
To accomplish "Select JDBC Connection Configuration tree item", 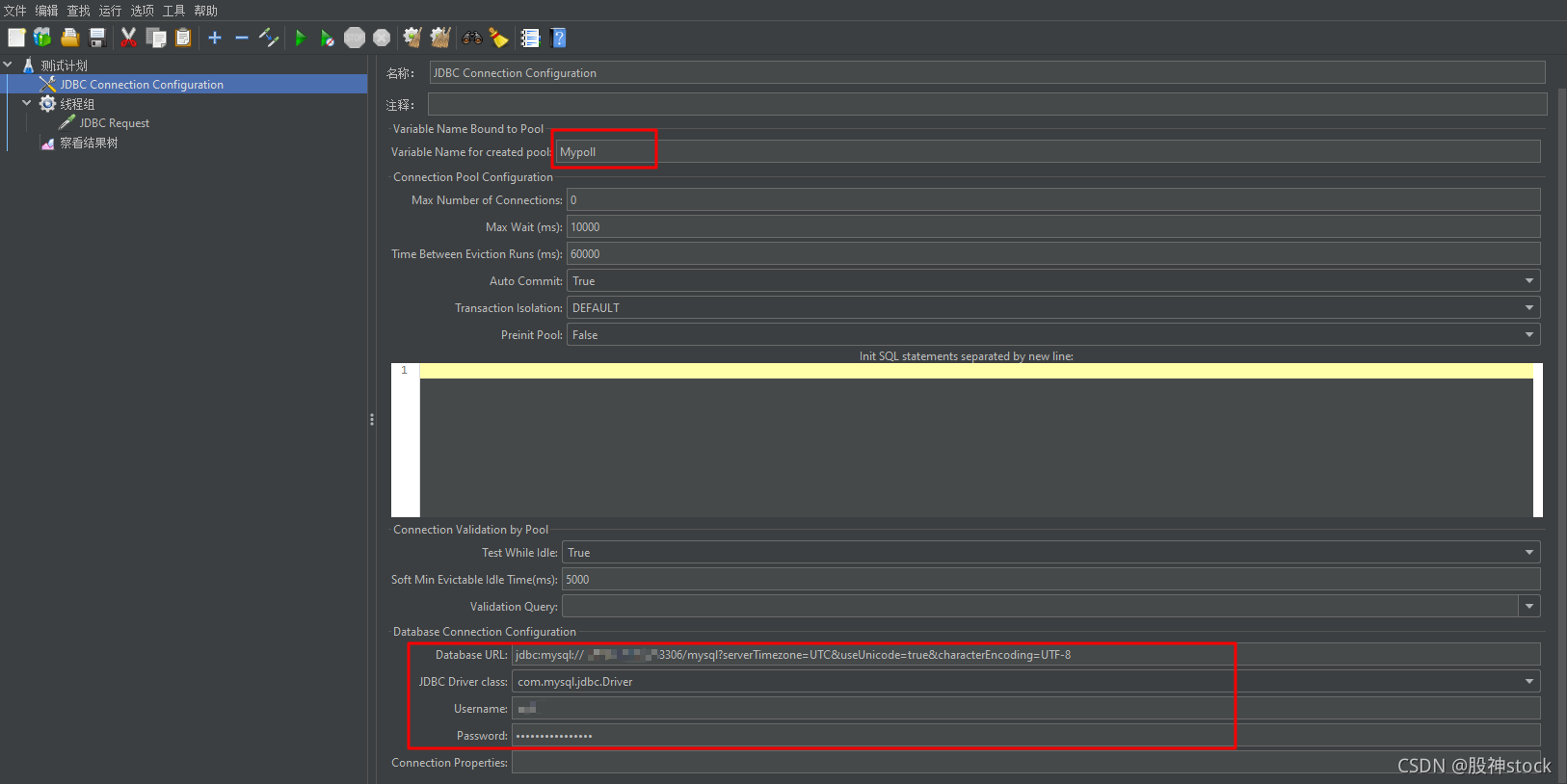I will [x=142, y=85].
